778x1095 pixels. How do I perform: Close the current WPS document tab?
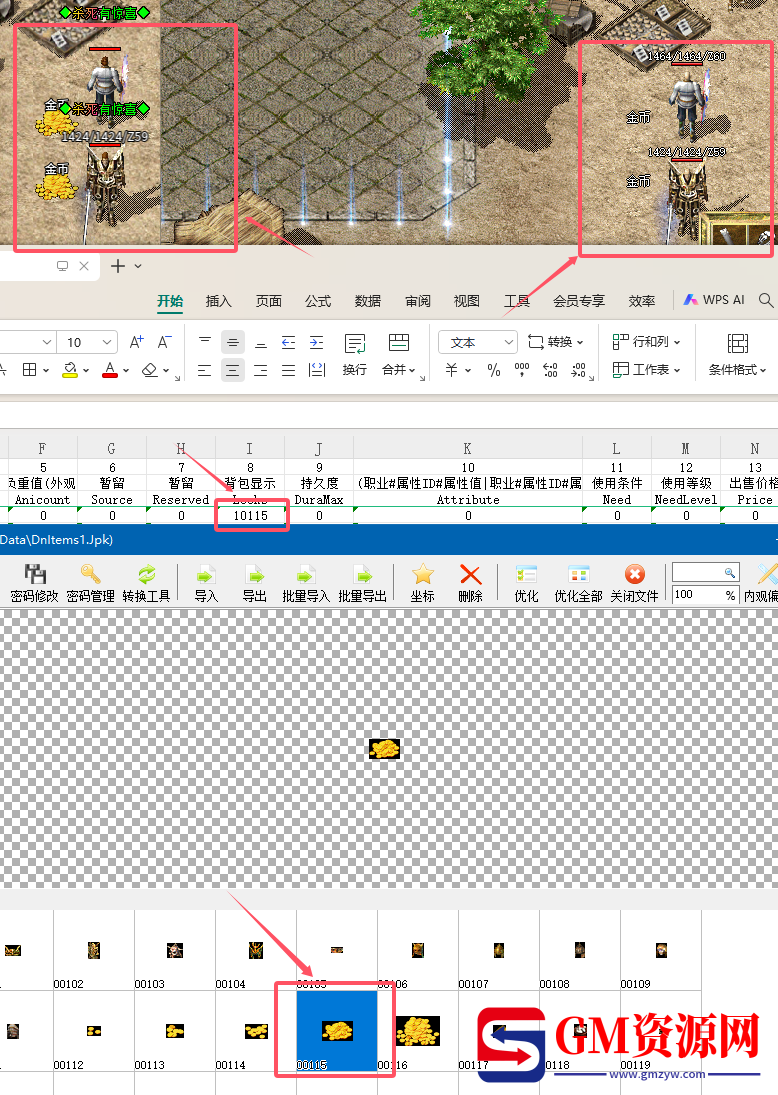84,266
